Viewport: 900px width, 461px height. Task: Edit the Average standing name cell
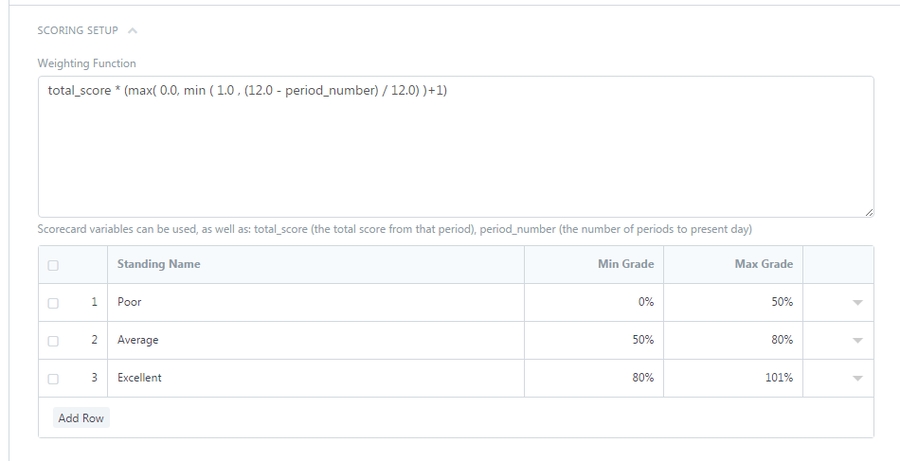tap(315, 340)
